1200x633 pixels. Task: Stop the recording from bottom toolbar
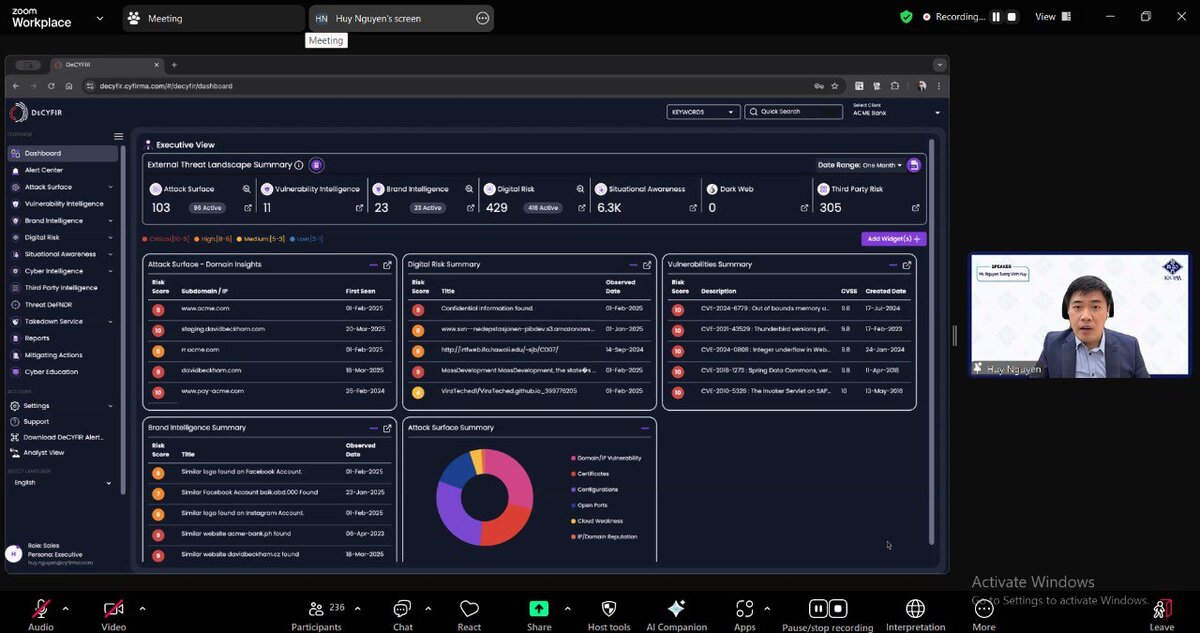tap(838, 608)
